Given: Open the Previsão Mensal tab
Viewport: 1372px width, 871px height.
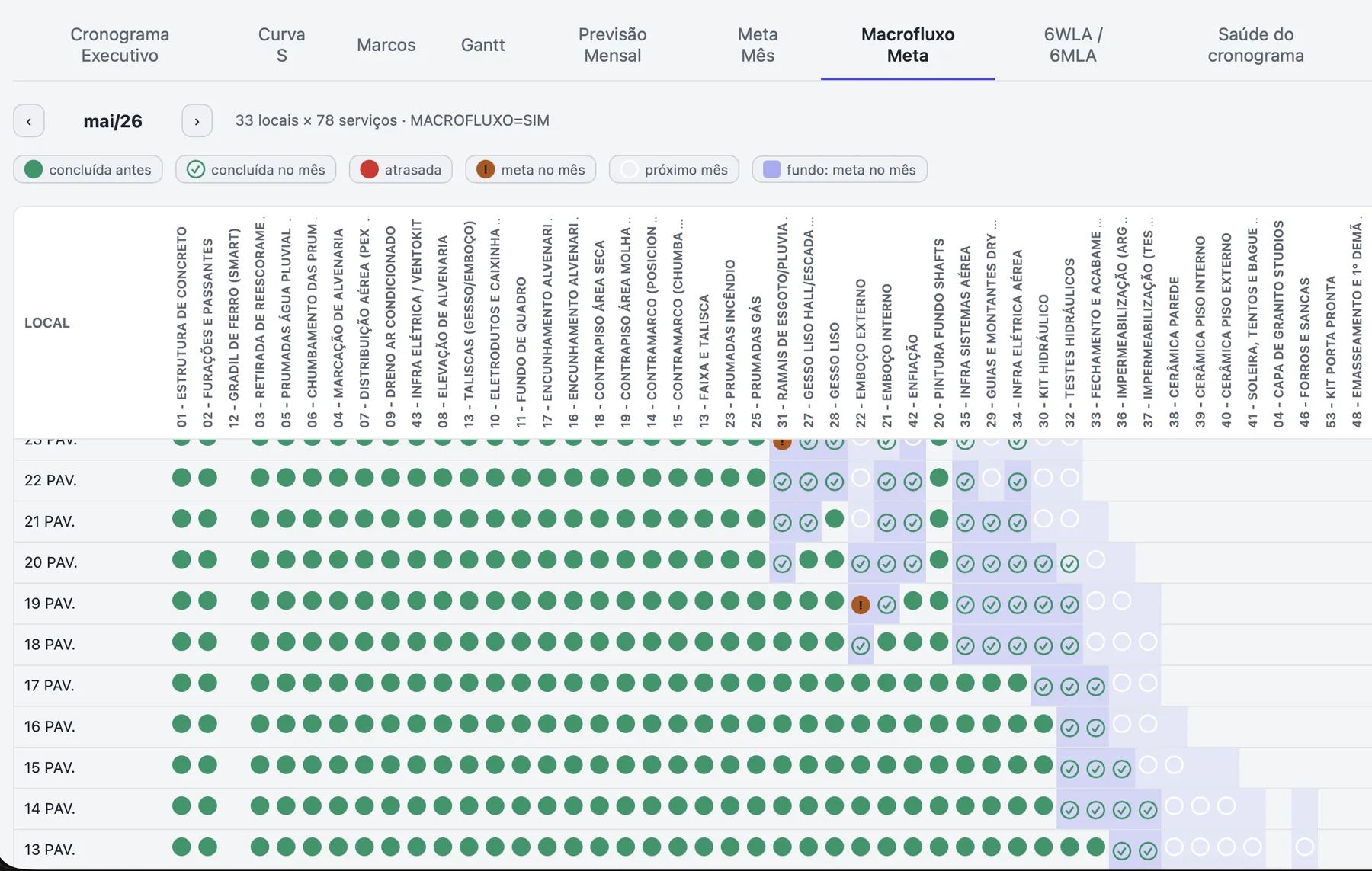Looking at the screenshot, I should pos(612,45).
